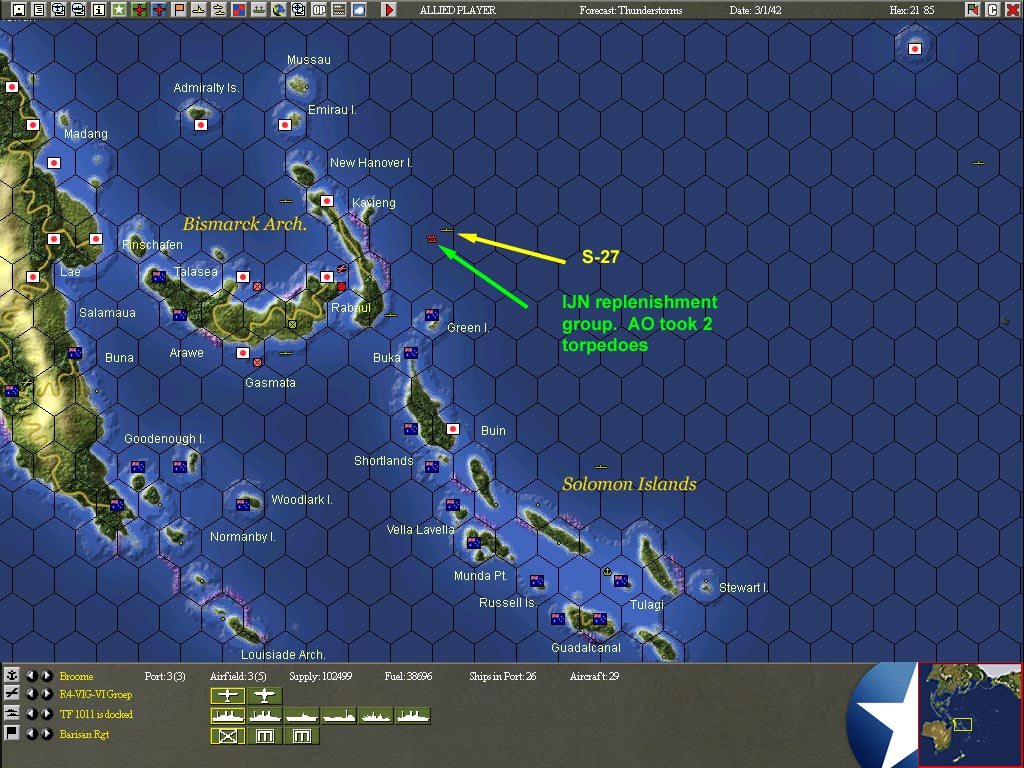Click the Japanese flag base at Kavieng
The height and width of the screenshot is (768, 1024).
[327, 201]
